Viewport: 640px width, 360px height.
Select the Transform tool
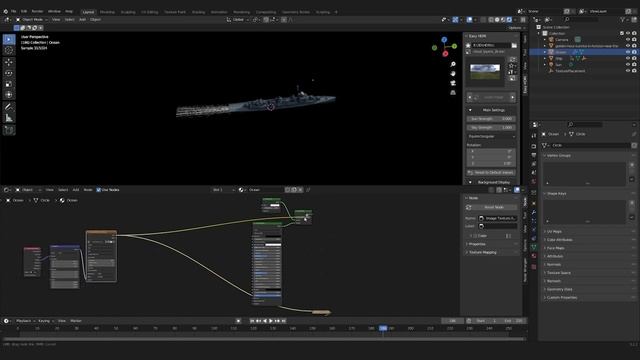[x=9, y=95]
